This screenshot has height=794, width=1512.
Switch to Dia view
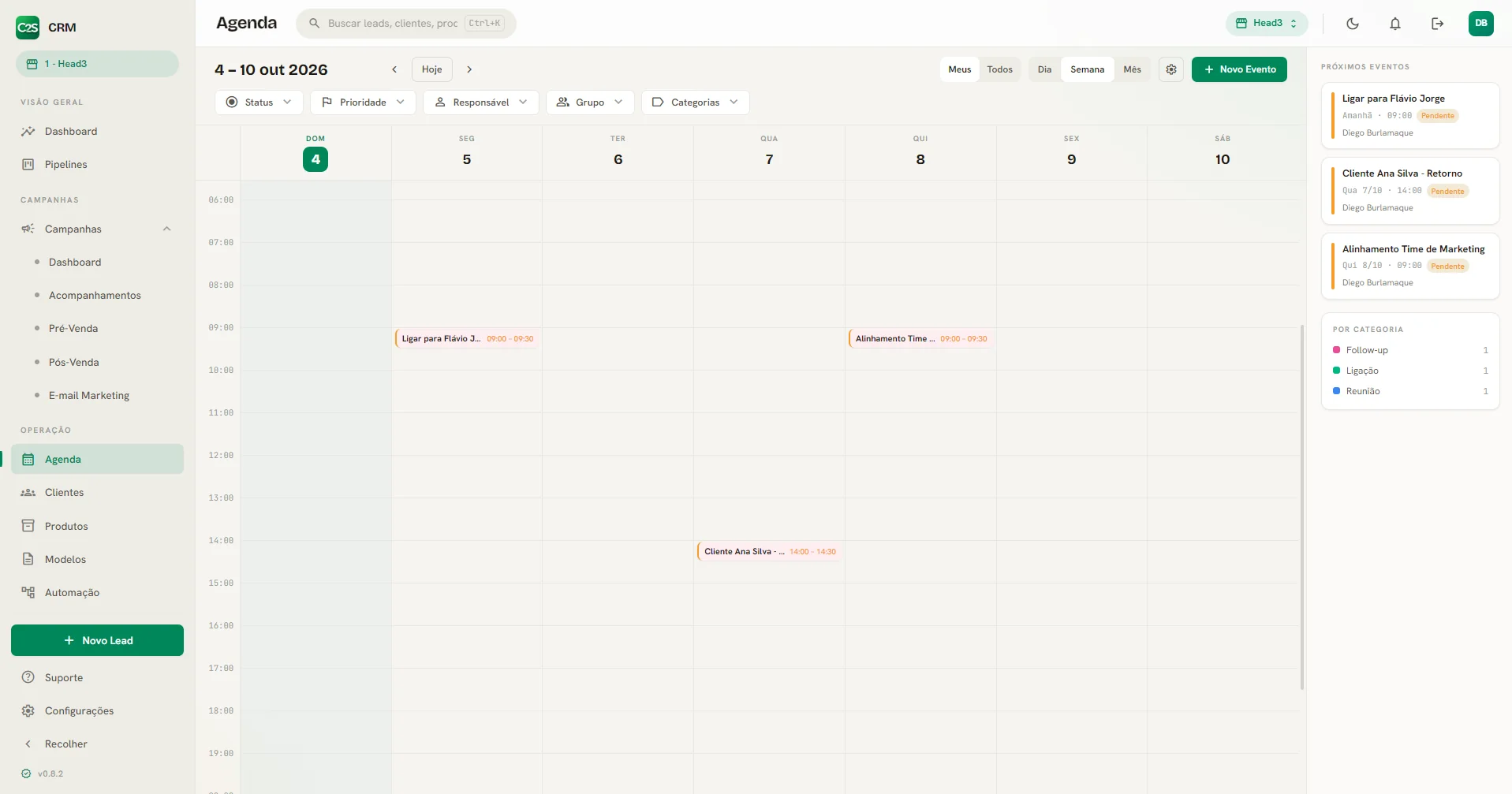tap(1045, 69)
